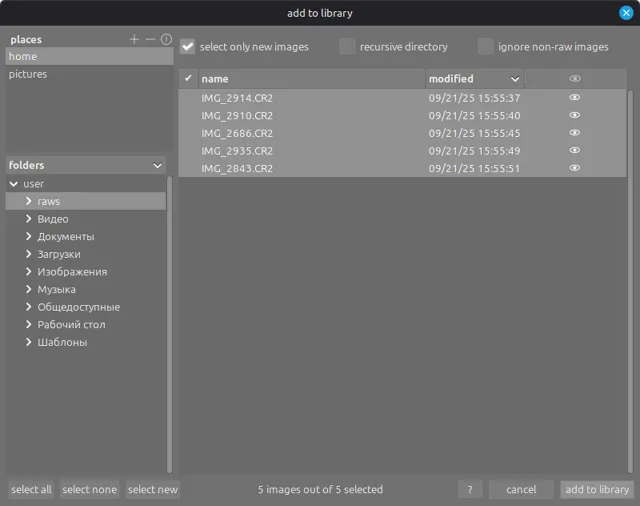Click the eye icon in column header

(575, 78)
